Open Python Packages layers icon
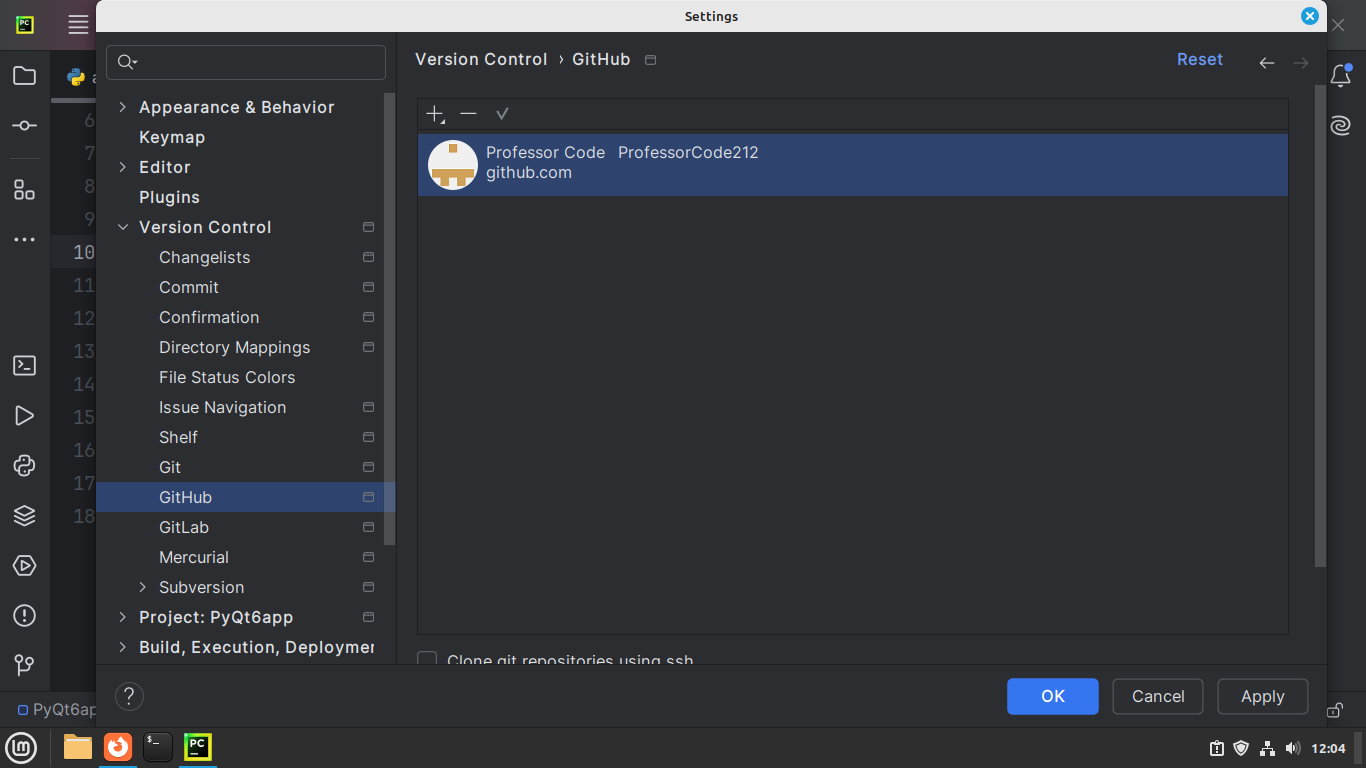 (25, 516)
